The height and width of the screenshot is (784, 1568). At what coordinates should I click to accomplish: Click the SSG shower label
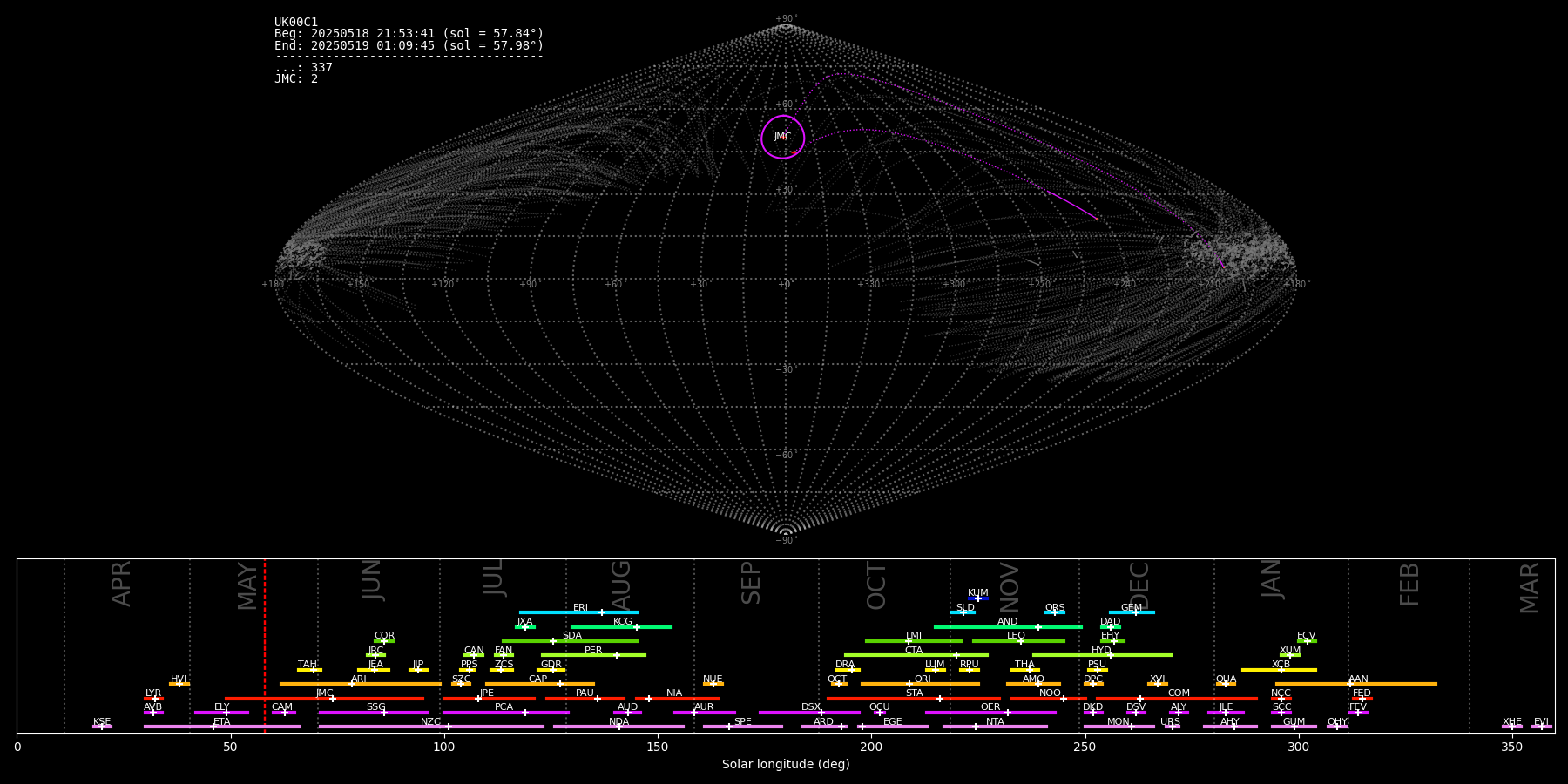tap(375, 707)
